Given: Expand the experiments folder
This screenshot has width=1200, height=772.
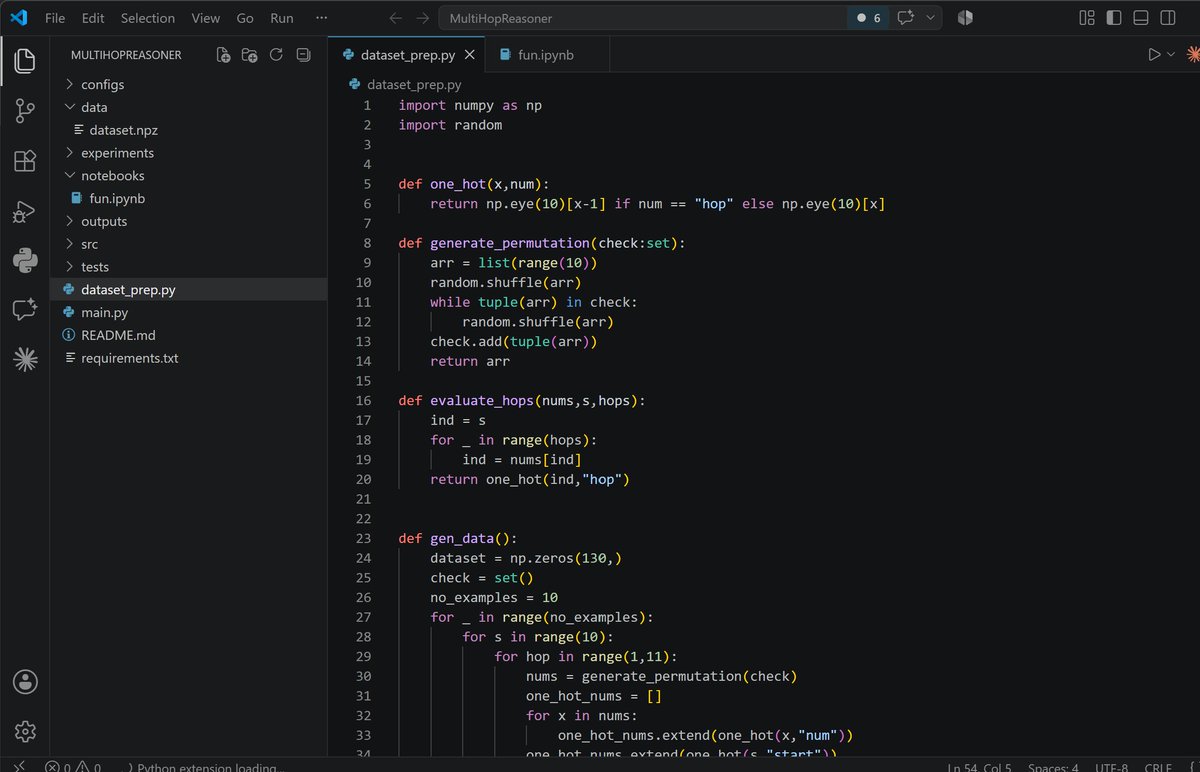Looking at the screenshot, I should [x=188, y=153].
